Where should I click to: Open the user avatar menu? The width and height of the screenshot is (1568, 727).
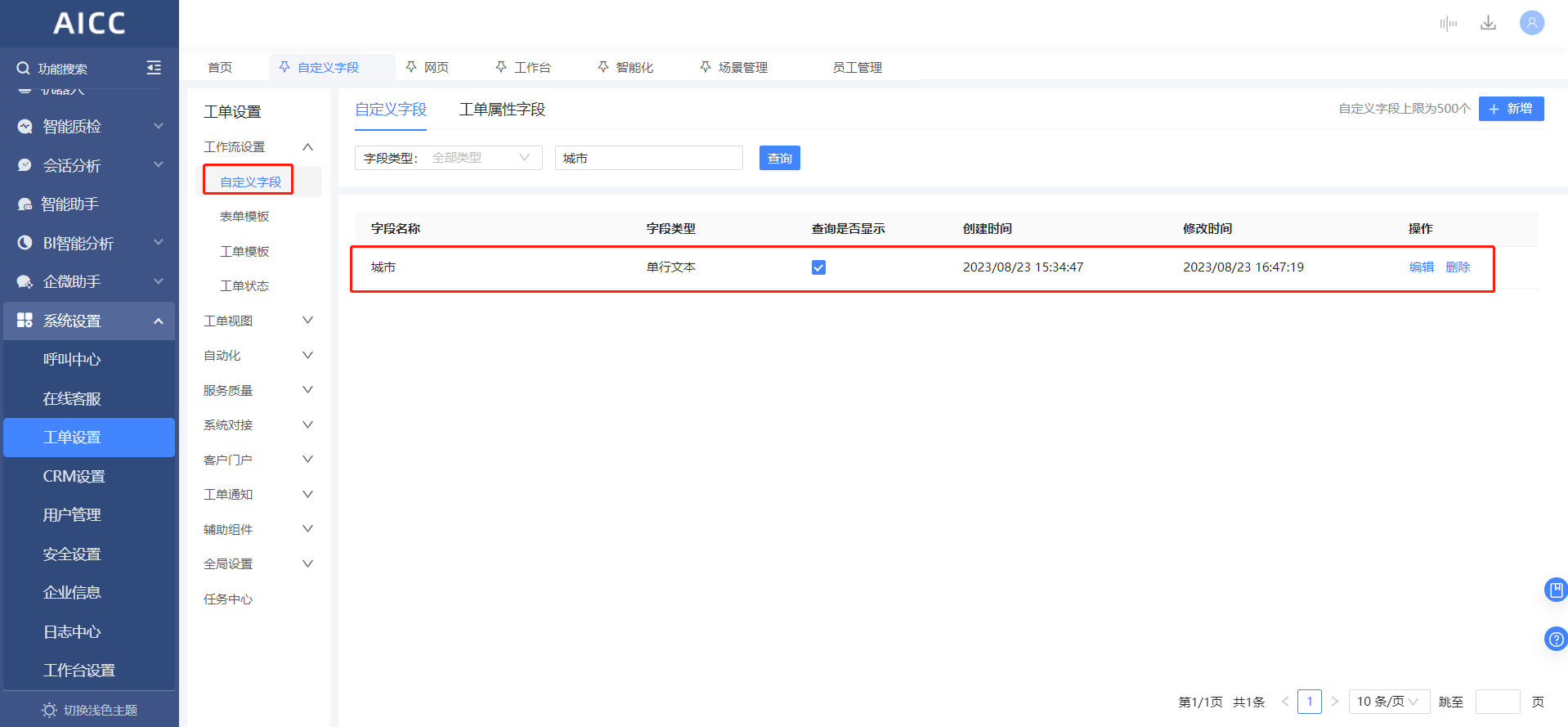click(1532, 23)
